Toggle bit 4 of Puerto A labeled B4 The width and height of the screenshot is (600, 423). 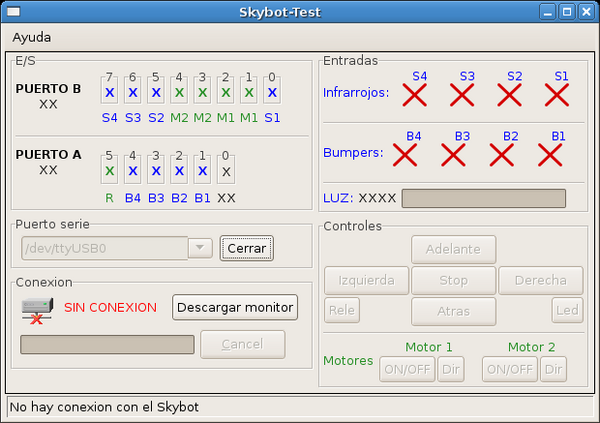pos(133,171)
